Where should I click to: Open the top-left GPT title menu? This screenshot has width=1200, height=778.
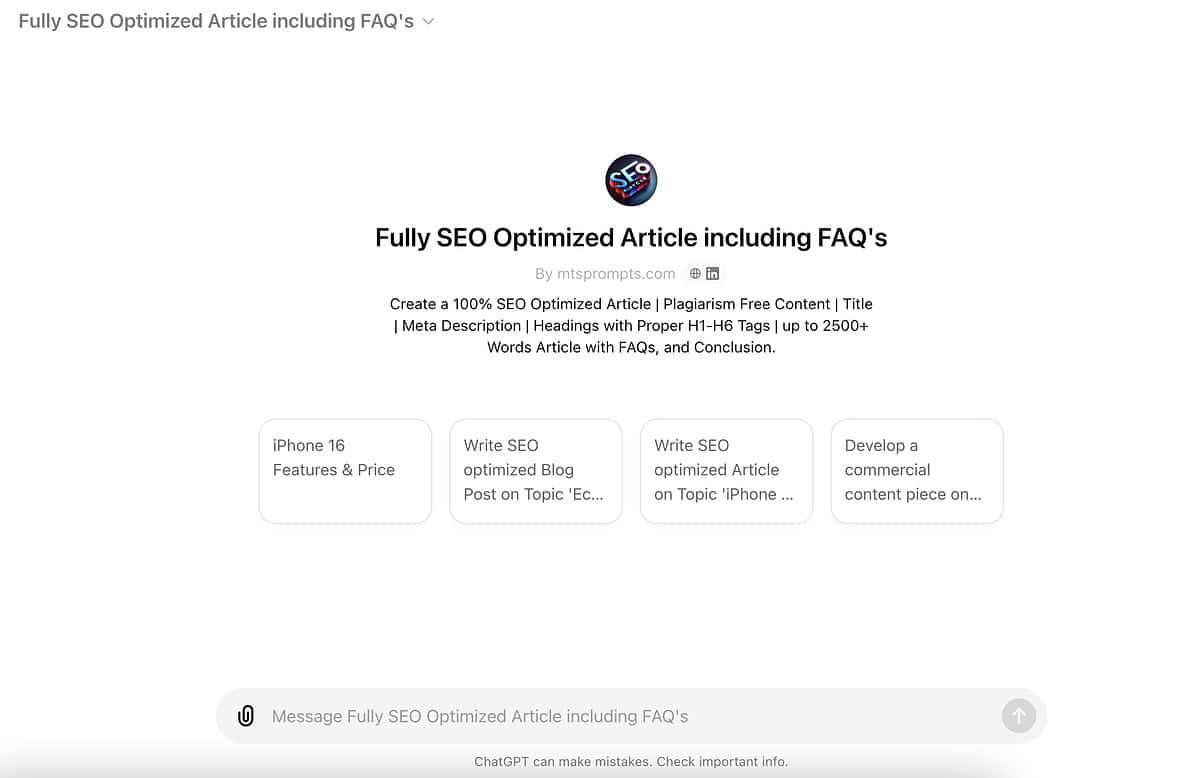tap(216, 21)
